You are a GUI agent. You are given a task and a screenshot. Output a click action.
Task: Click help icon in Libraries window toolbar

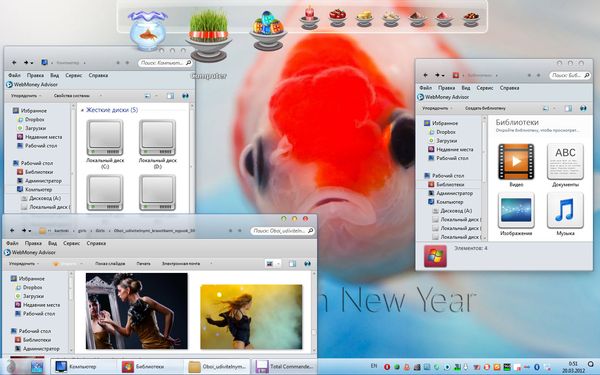coord(583,108)
